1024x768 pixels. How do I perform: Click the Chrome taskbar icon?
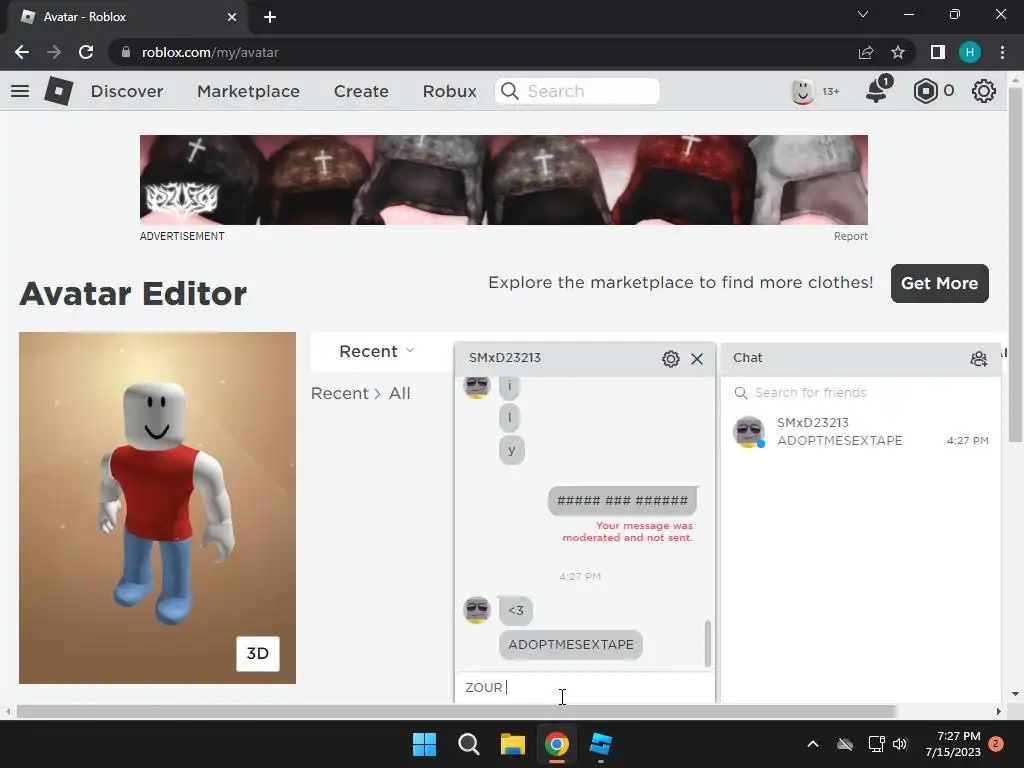click(x=557, y=744)
